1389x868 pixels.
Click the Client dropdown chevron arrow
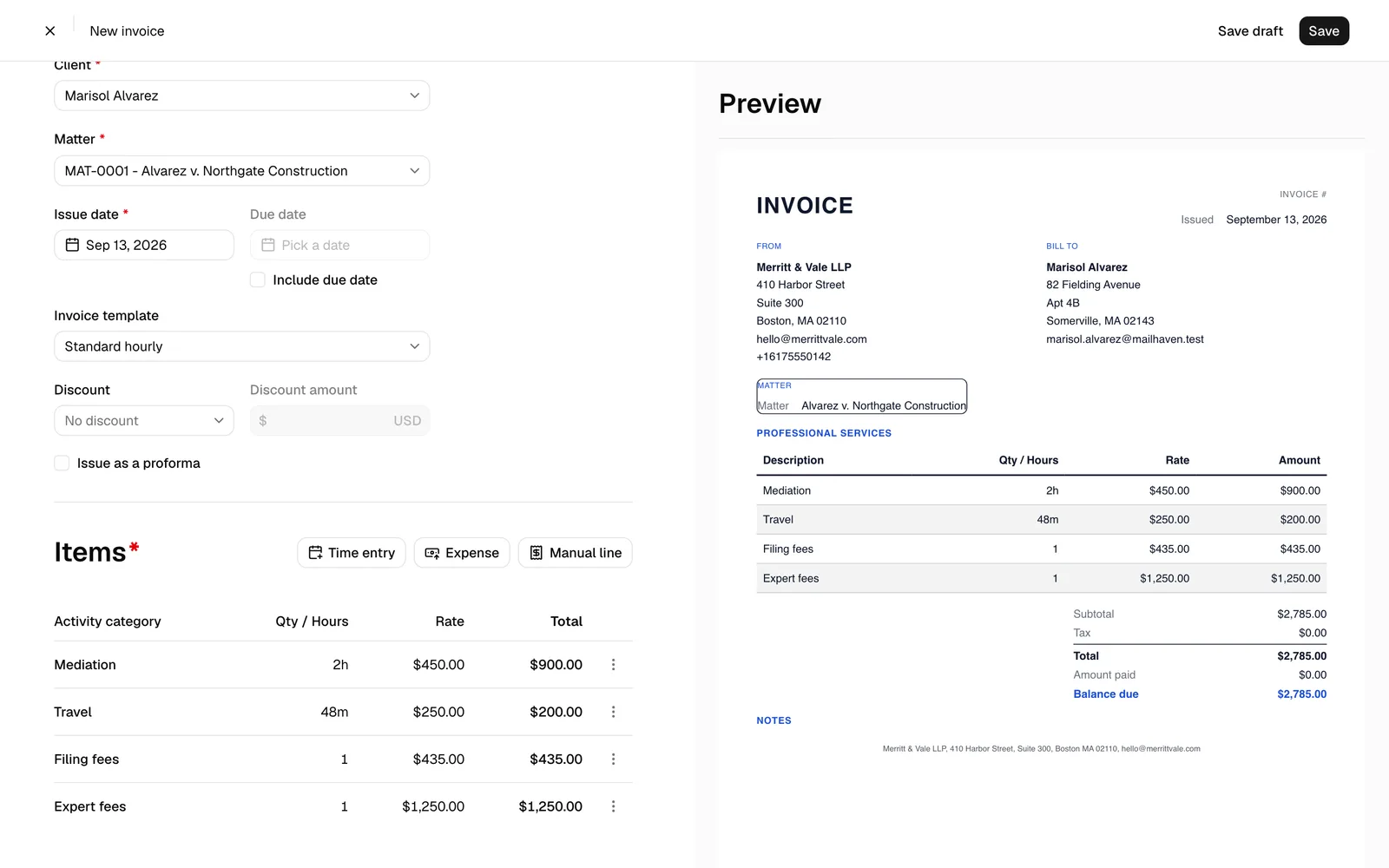coord(415,95)
